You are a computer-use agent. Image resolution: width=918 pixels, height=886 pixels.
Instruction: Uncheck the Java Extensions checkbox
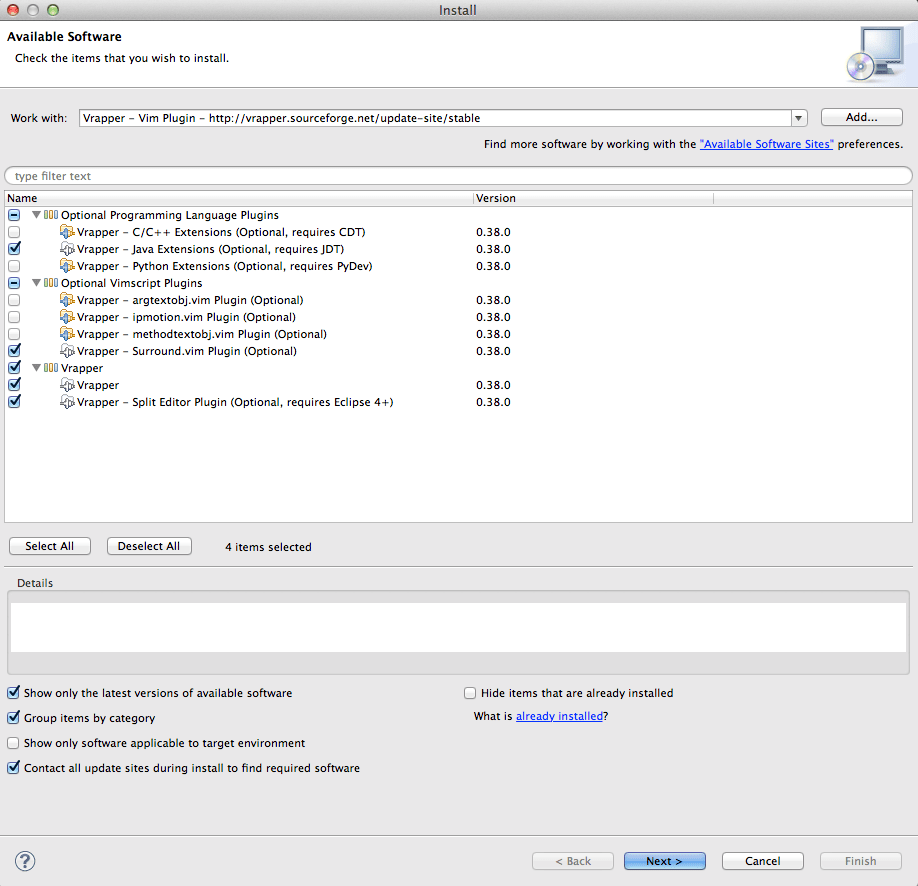(14, 249)
